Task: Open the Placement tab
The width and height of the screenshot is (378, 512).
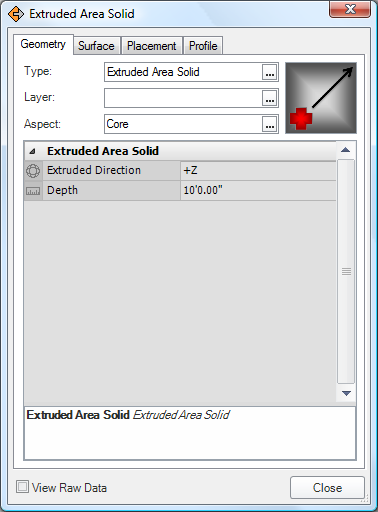Action: click(152, 46)
